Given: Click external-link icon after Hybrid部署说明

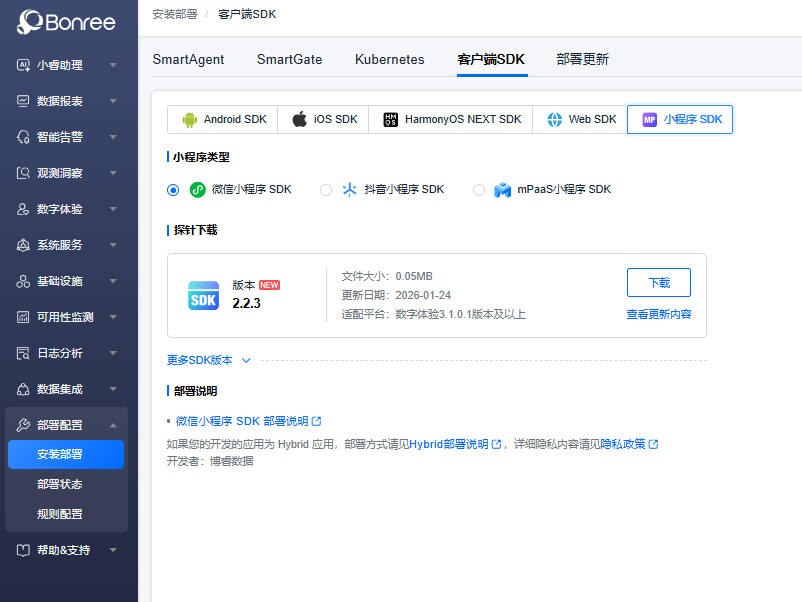Looking at the screenshot, I should pos(496,444).
